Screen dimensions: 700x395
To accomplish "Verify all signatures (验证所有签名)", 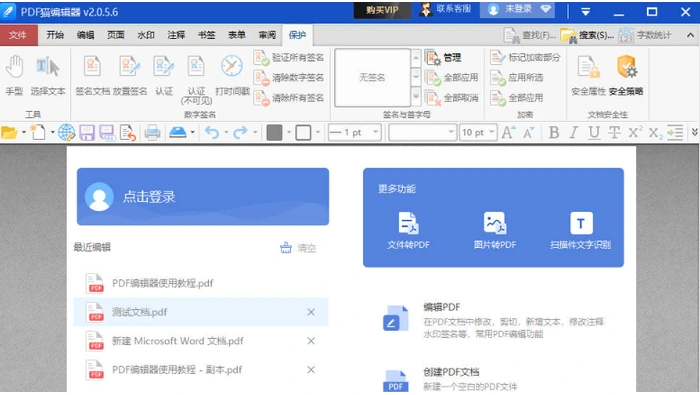I will pyautogui.click(x=288, y=58).
